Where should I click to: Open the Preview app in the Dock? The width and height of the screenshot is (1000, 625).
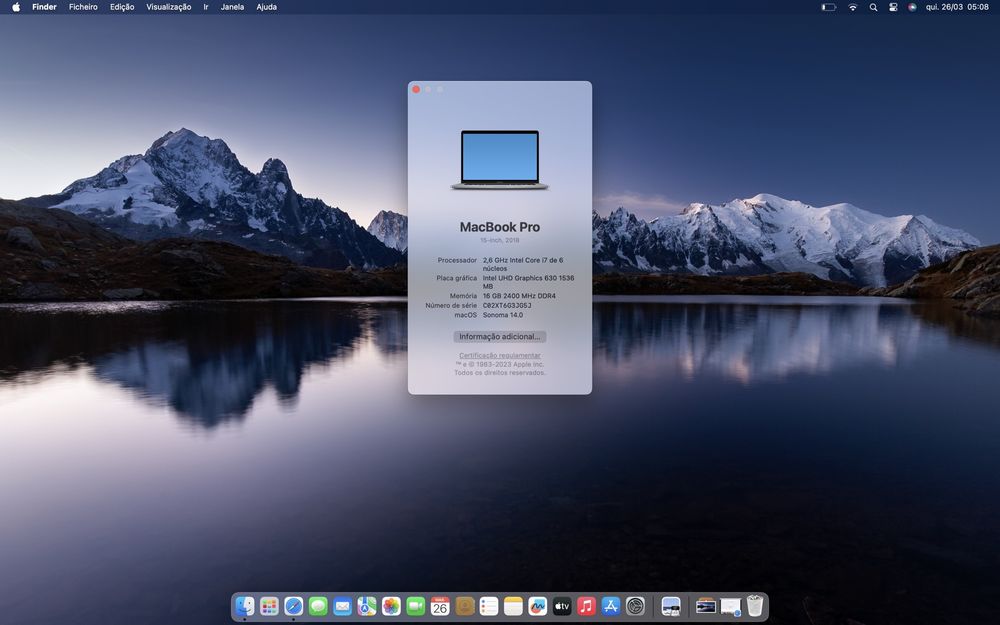coord(671,606)
